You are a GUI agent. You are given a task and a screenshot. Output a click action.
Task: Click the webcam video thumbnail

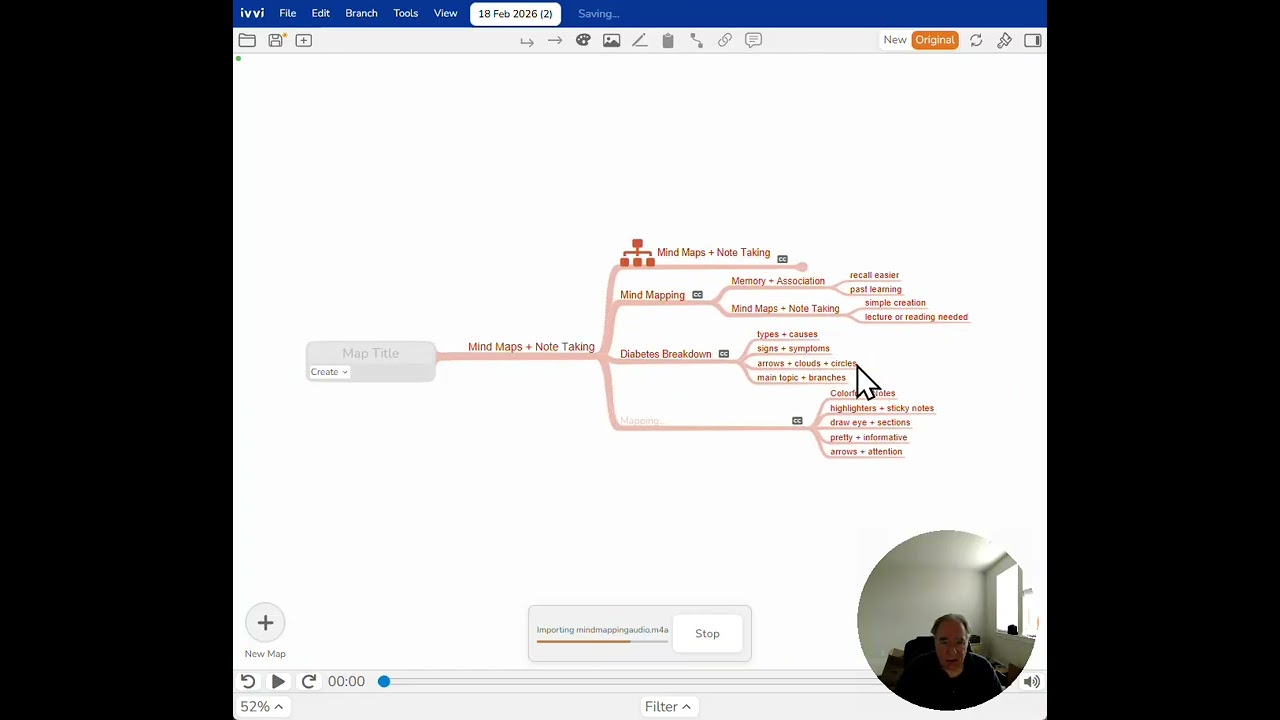coord(946,620)
